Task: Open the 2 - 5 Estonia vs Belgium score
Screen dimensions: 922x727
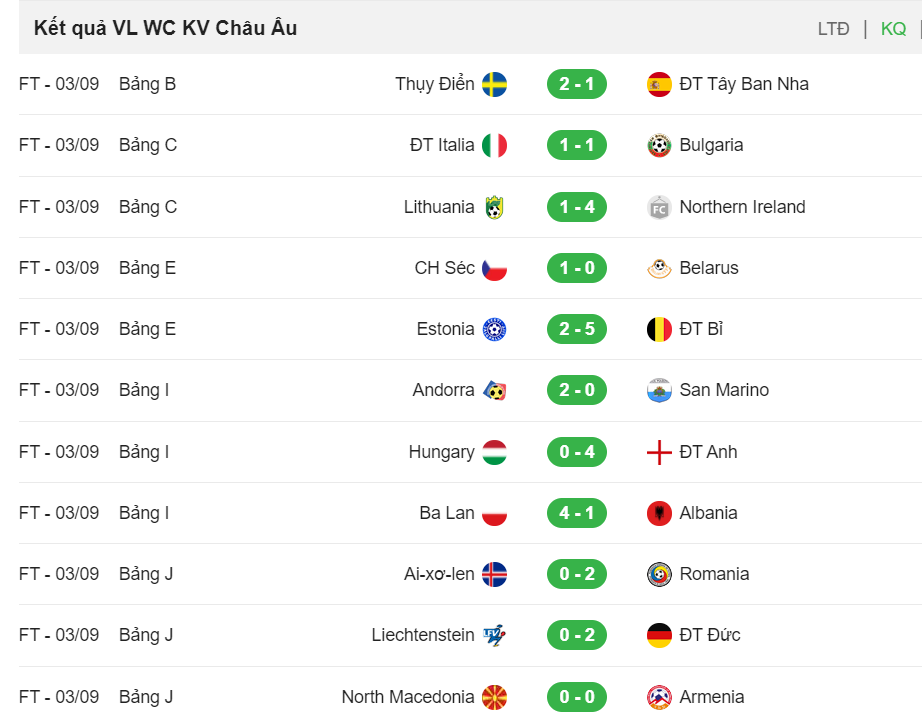Action: pyautogui.click(x=576, y=329)
